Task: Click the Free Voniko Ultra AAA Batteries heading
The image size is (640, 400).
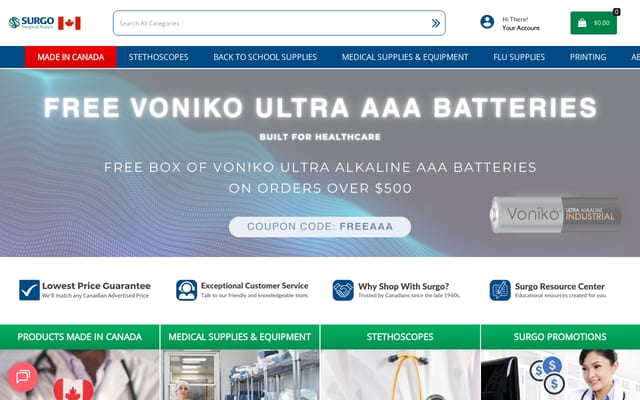Action: pos(320,108)
